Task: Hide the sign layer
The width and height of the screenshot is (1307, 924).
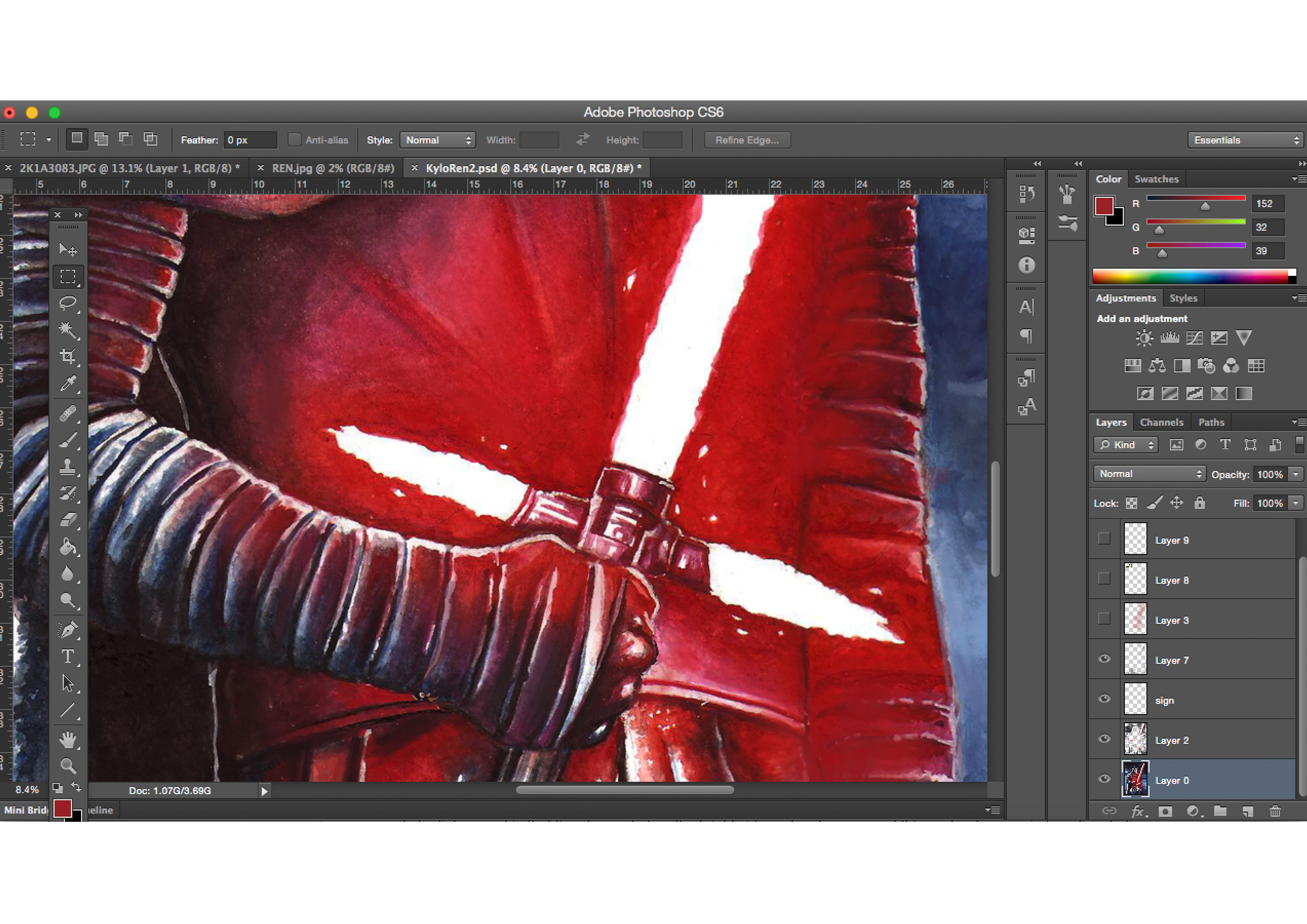Action: click(1104, 699)
